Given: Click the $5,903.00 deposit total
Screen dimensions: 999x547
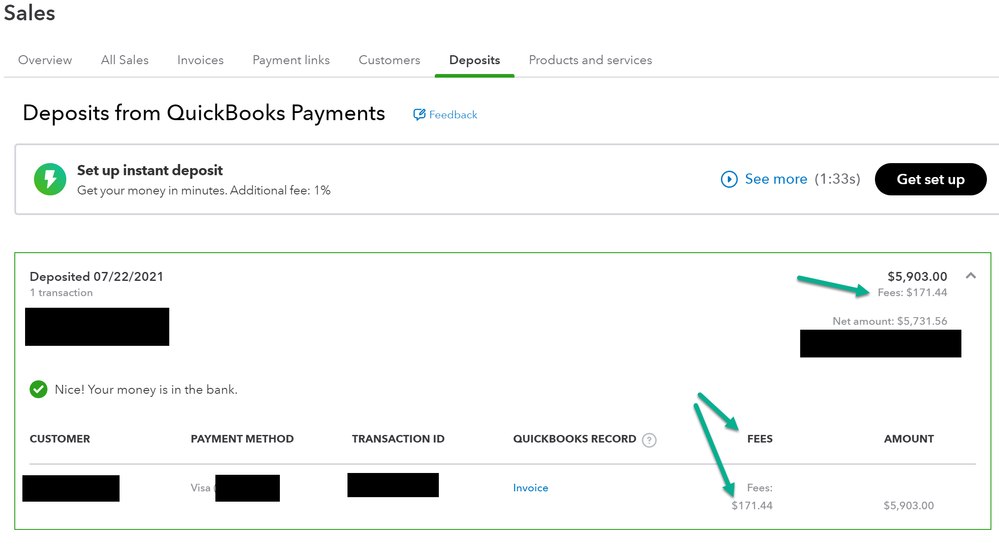Looking at the screenshot, I should [x=917, y=276].
